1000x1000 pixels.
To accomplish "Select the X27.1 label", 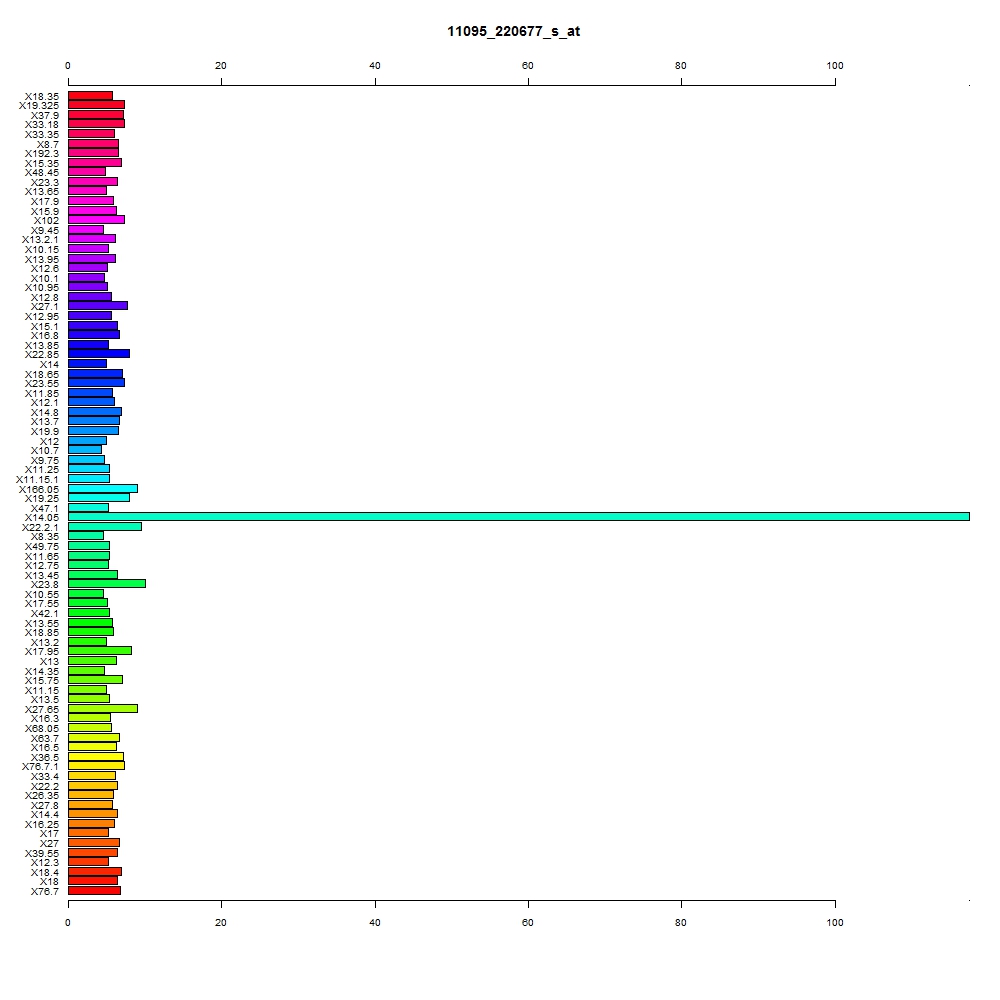I will point(45,307).
